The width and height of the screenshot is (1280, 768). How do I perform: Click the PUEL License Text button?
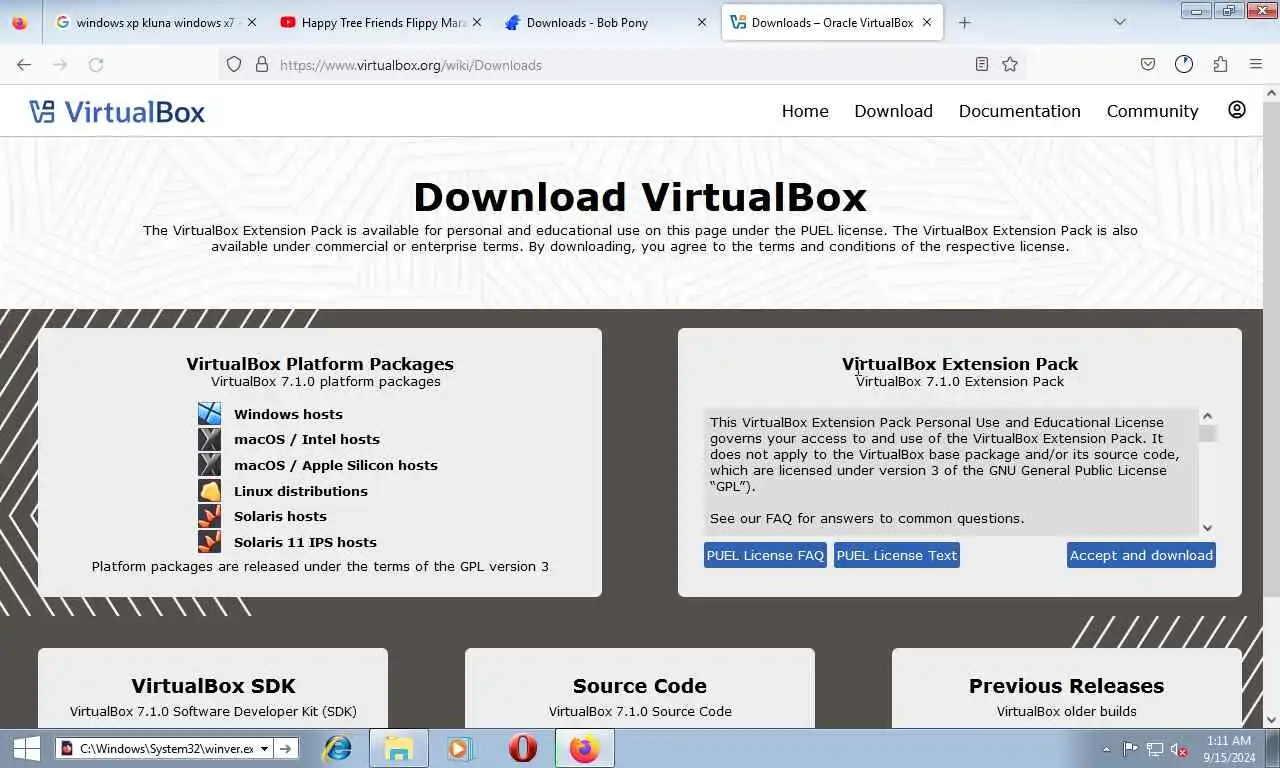[897, 555]
